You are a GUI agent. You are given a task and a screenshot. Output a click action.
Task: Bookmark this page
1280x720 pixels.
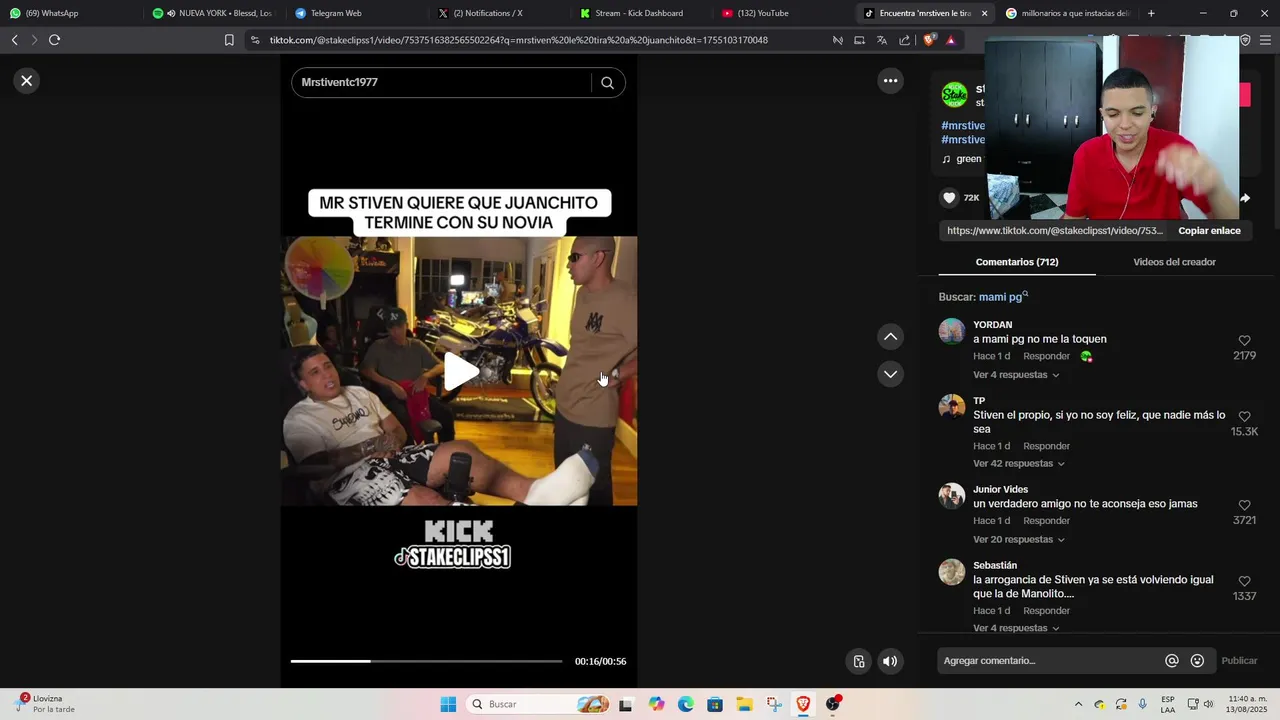click(229, 40)
